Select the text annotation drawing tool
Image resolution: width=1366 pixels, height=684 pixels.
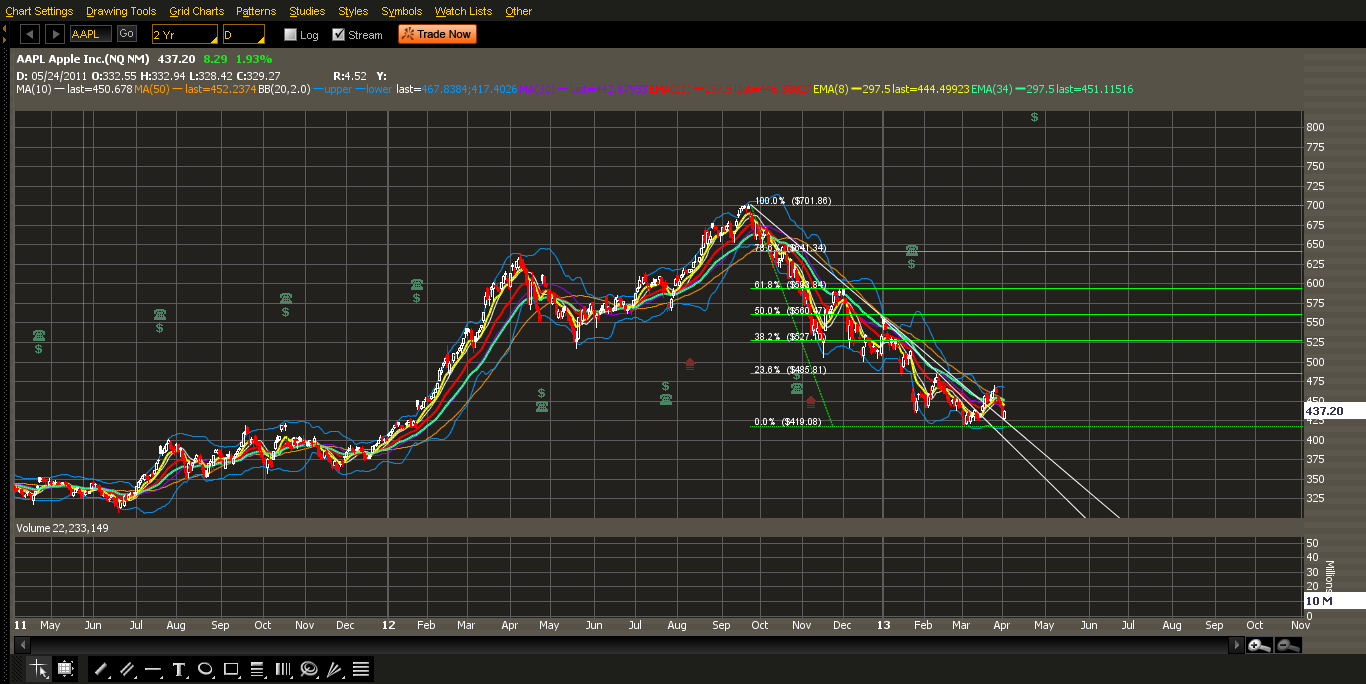179,669
